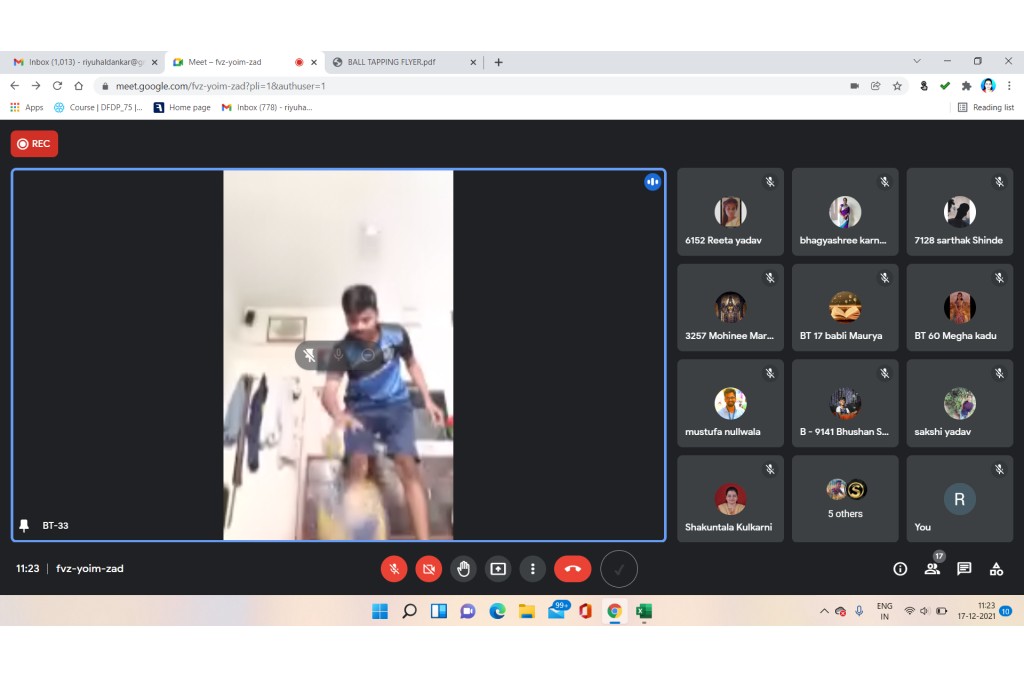Open meeting details info icon
Viewport: 1024px width, 678px height.
pos(900,569)
